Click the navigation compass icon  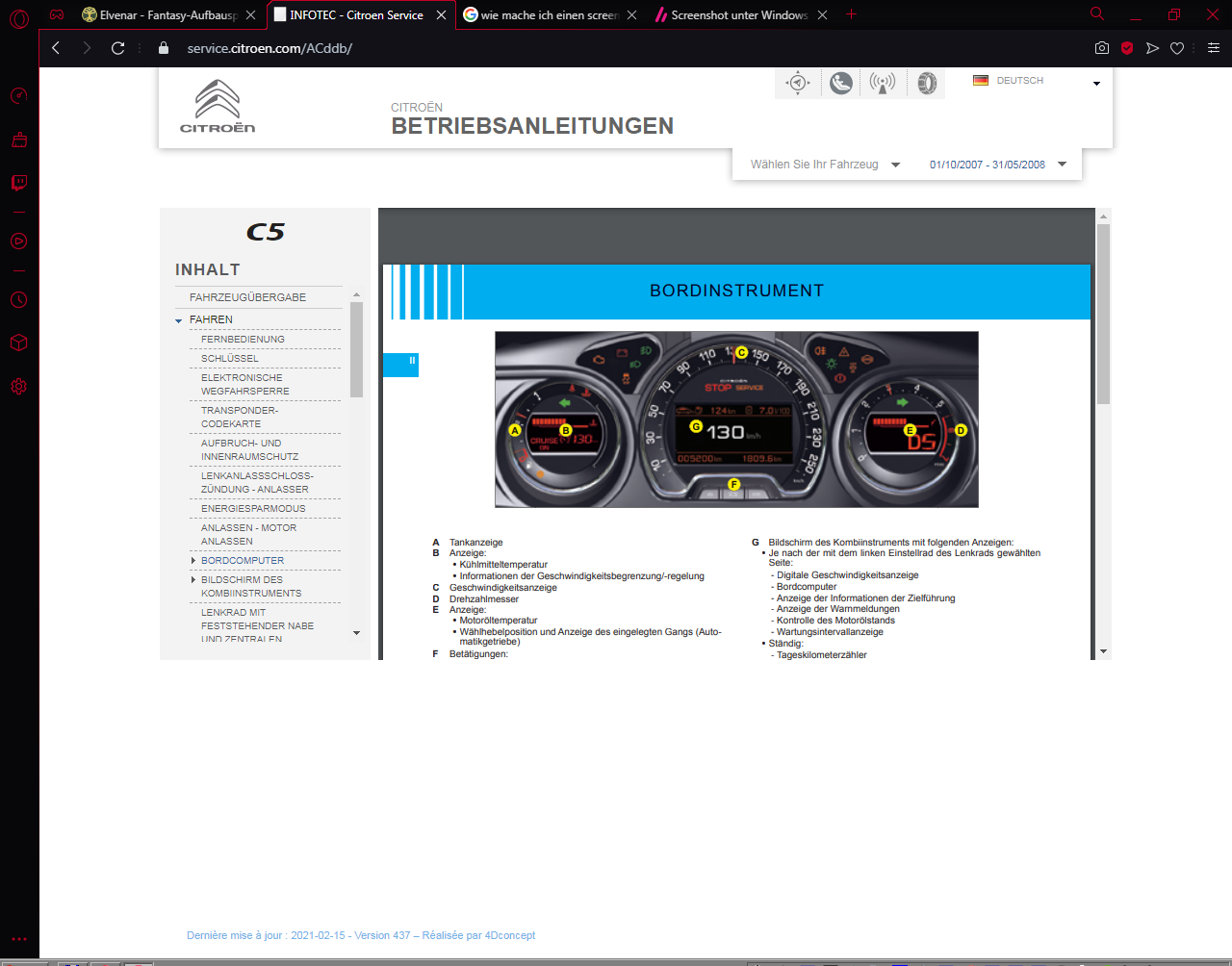[x=798, y=83]
